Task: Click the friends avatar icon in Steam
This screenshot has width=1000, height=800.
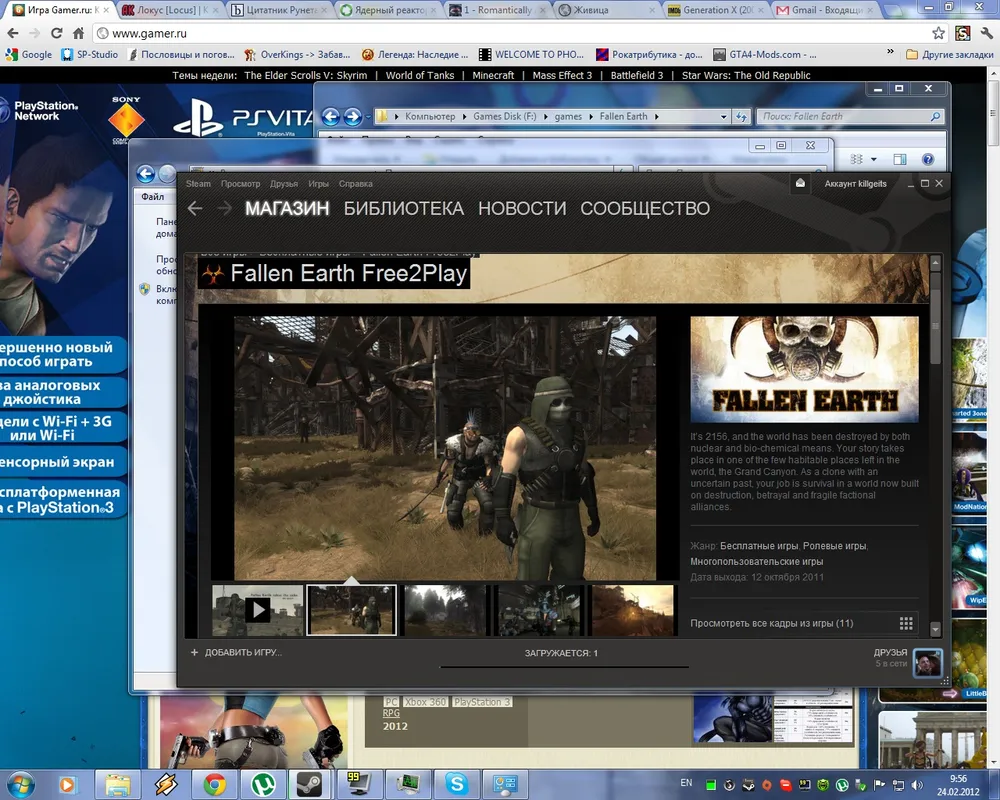Action: (x=928, y=662)
